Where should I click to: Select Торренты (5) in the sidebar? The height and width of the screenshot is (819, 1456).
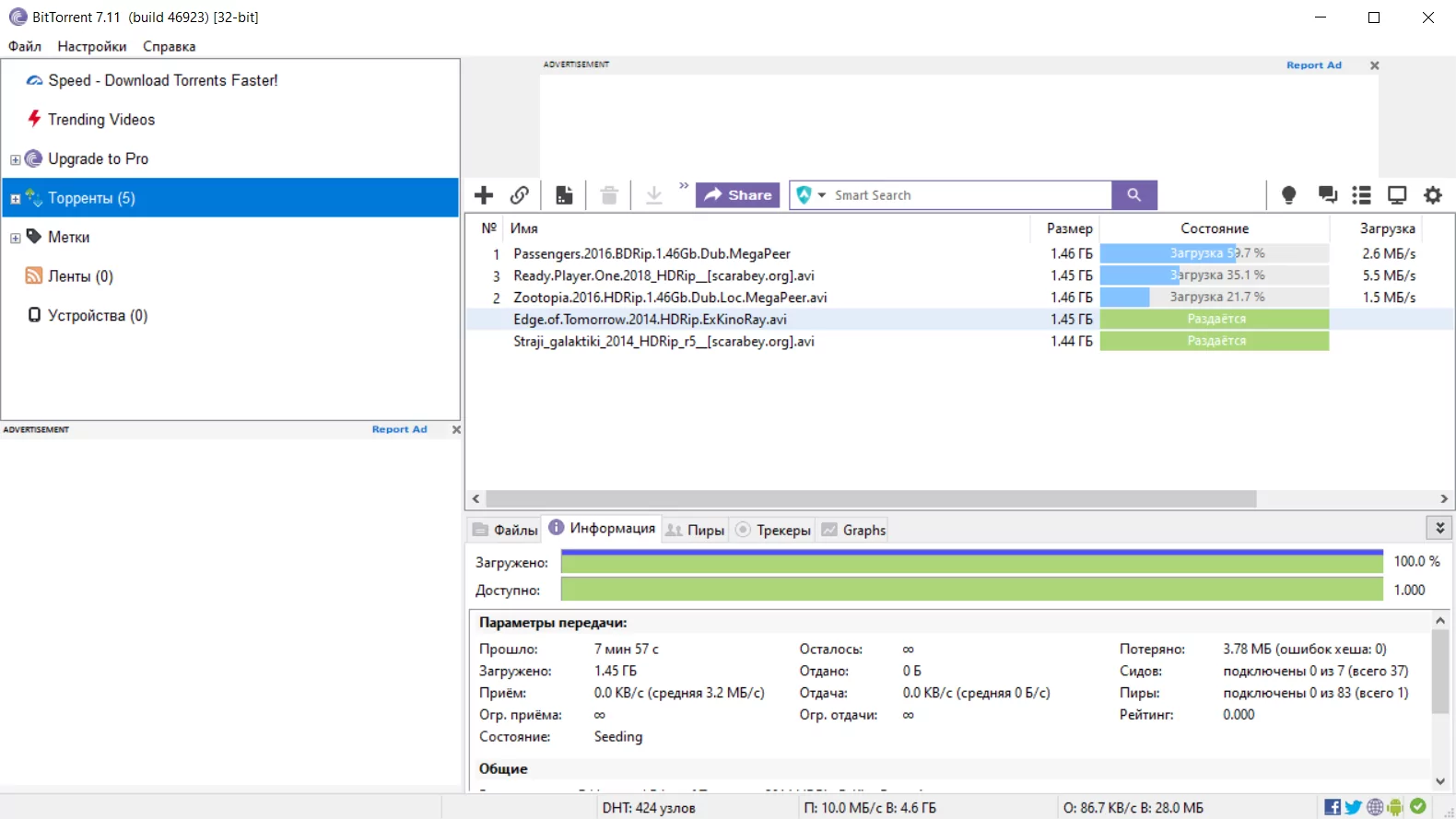(230, 198)
